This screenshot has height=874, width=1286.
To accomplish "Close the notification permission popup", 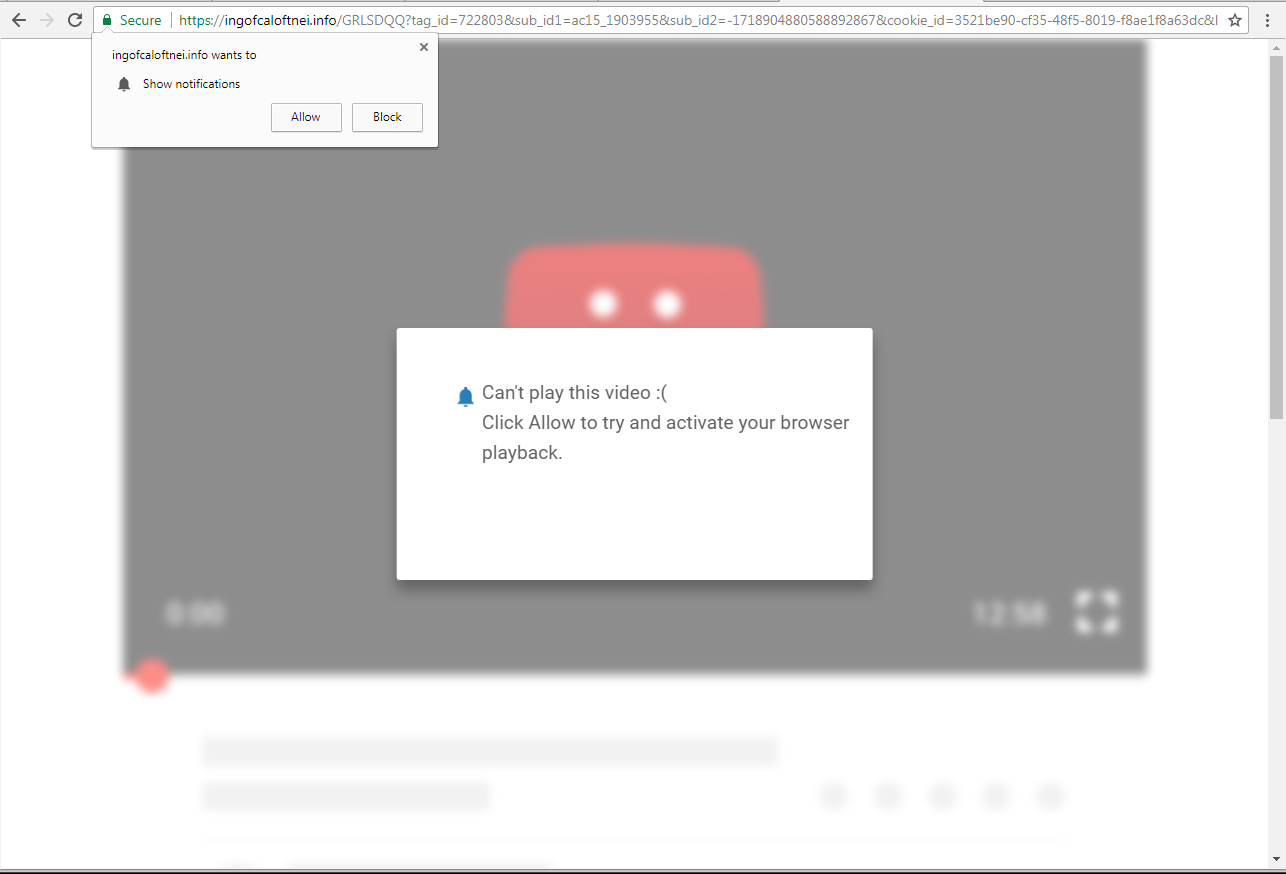I will click(424, 47).
